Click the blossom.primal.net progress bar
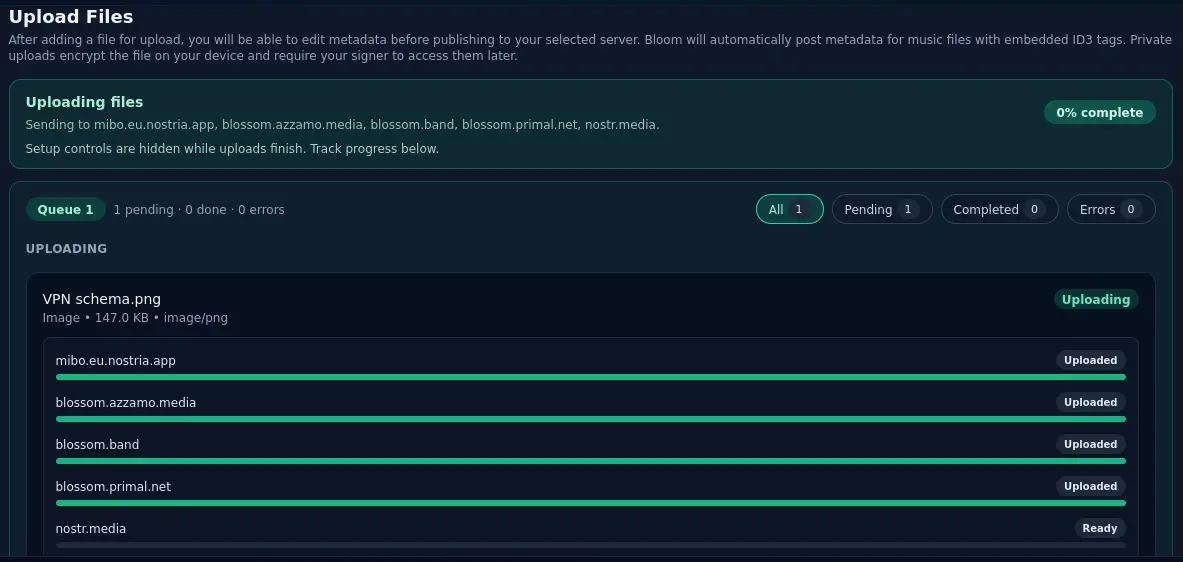The width and height of the screenshot is (1183, 562). tap(590, 503)
